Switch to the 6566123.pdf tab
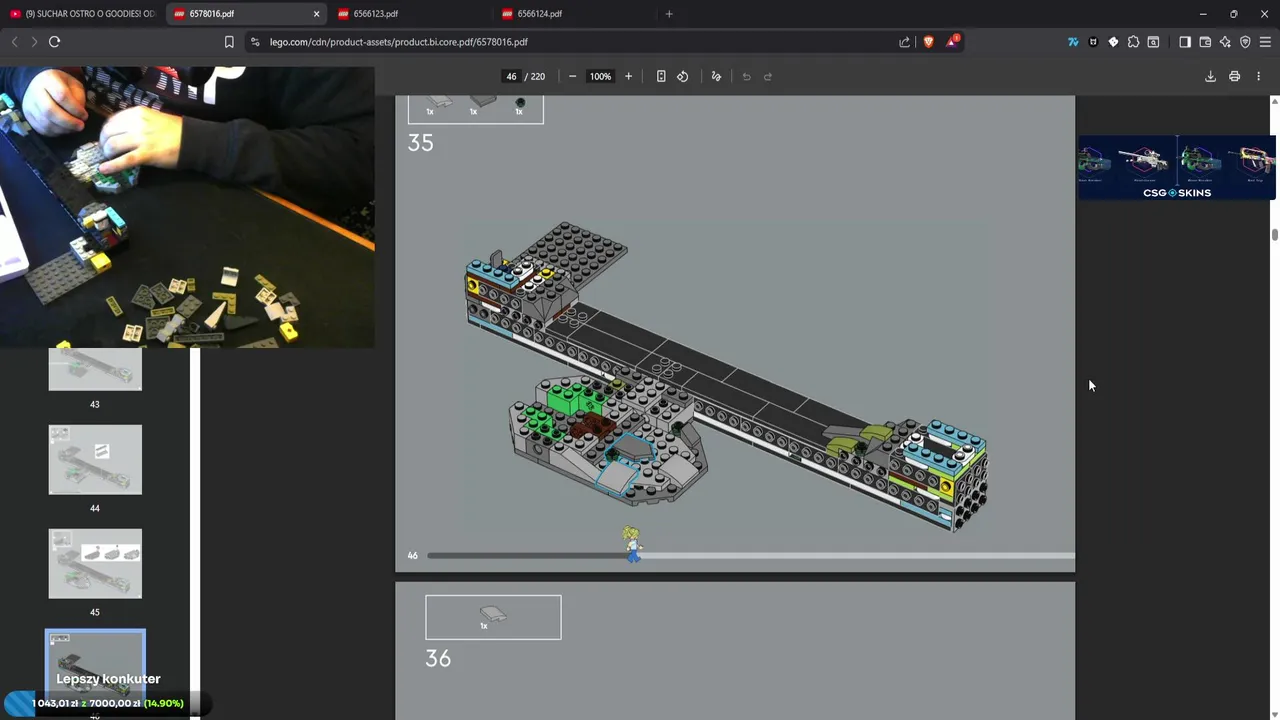 pyautogui.click(x=410, y=14)
